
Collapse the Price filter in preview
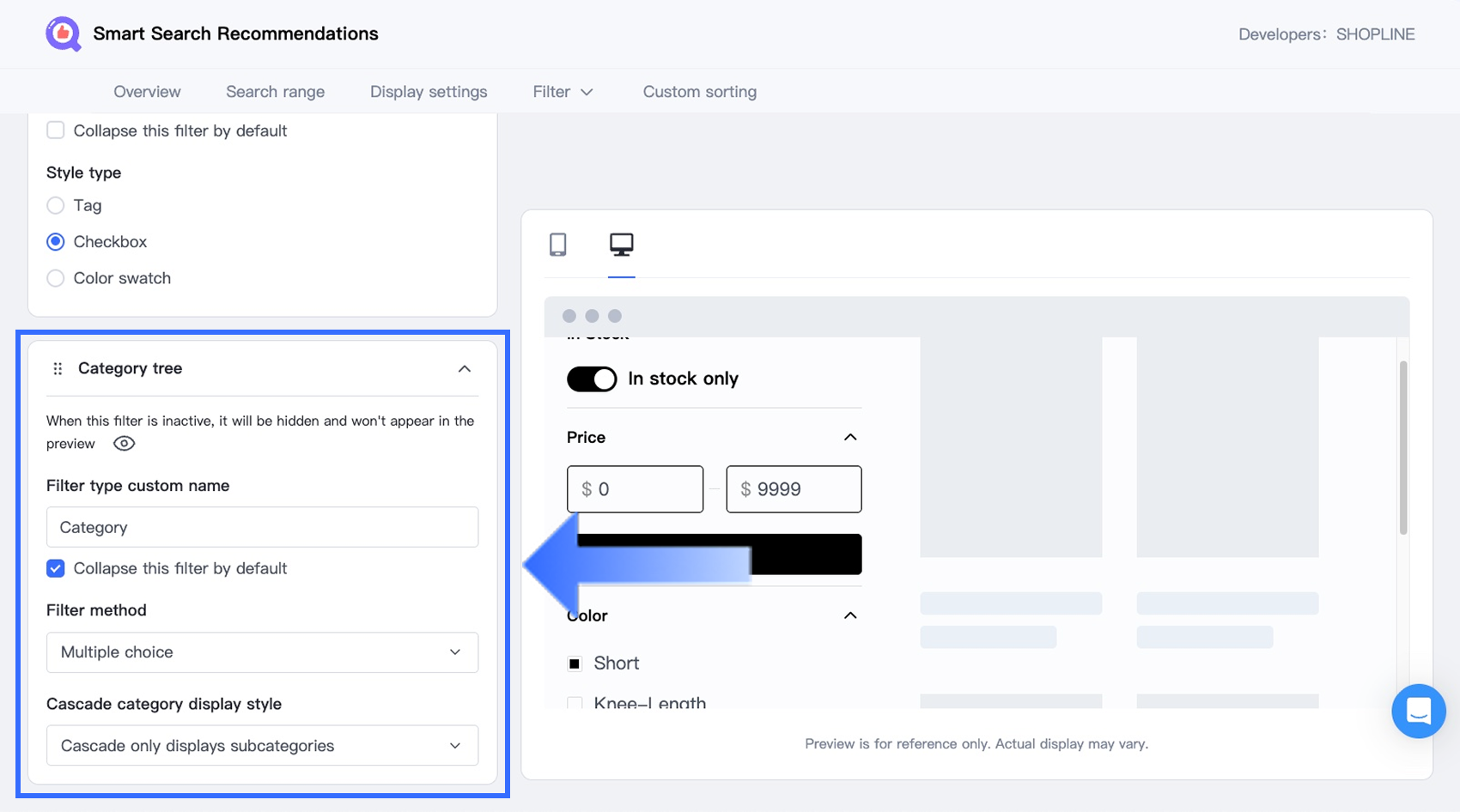850,438
